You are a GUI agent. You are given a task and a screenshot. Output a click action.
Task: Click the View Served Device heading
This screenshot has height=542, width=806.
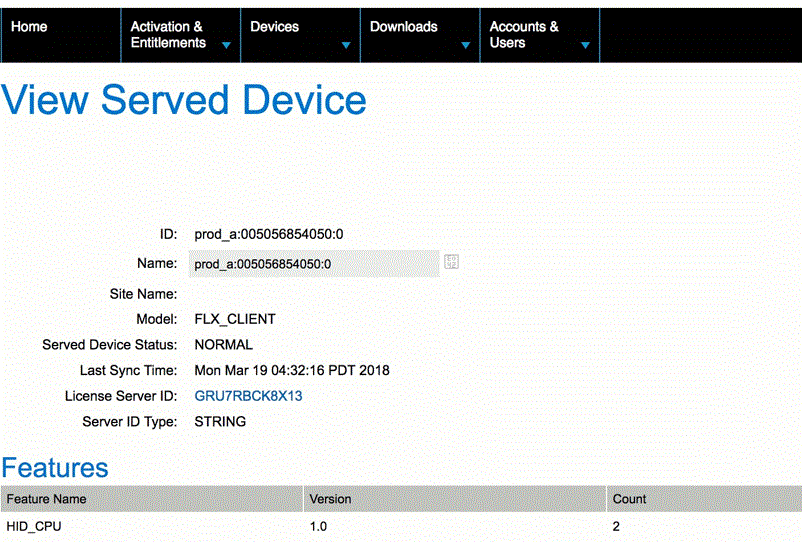pyautogui.click(x=184, y=100)
